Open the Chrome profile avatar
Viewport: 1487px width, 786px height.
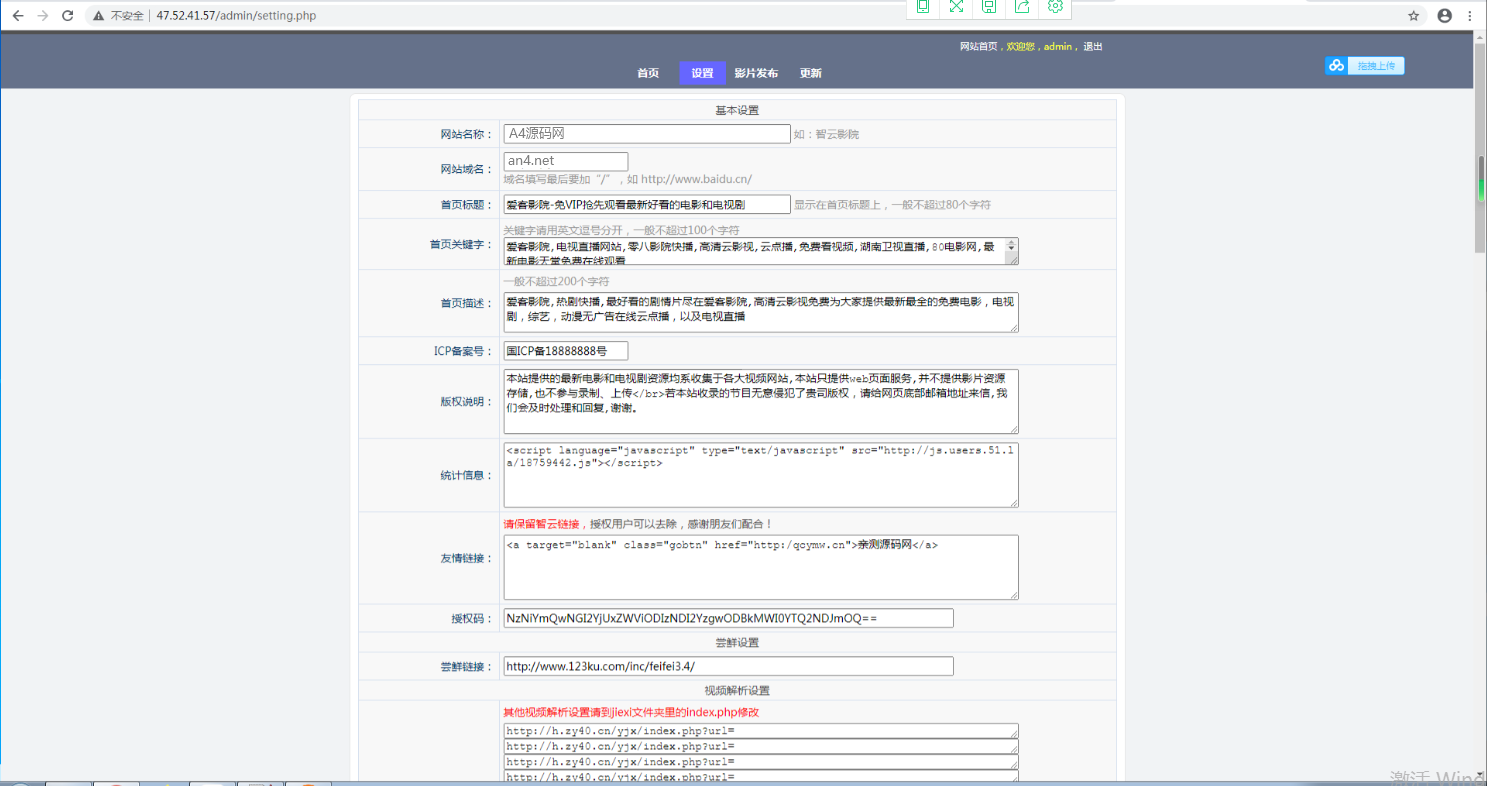click(1444, 16)
